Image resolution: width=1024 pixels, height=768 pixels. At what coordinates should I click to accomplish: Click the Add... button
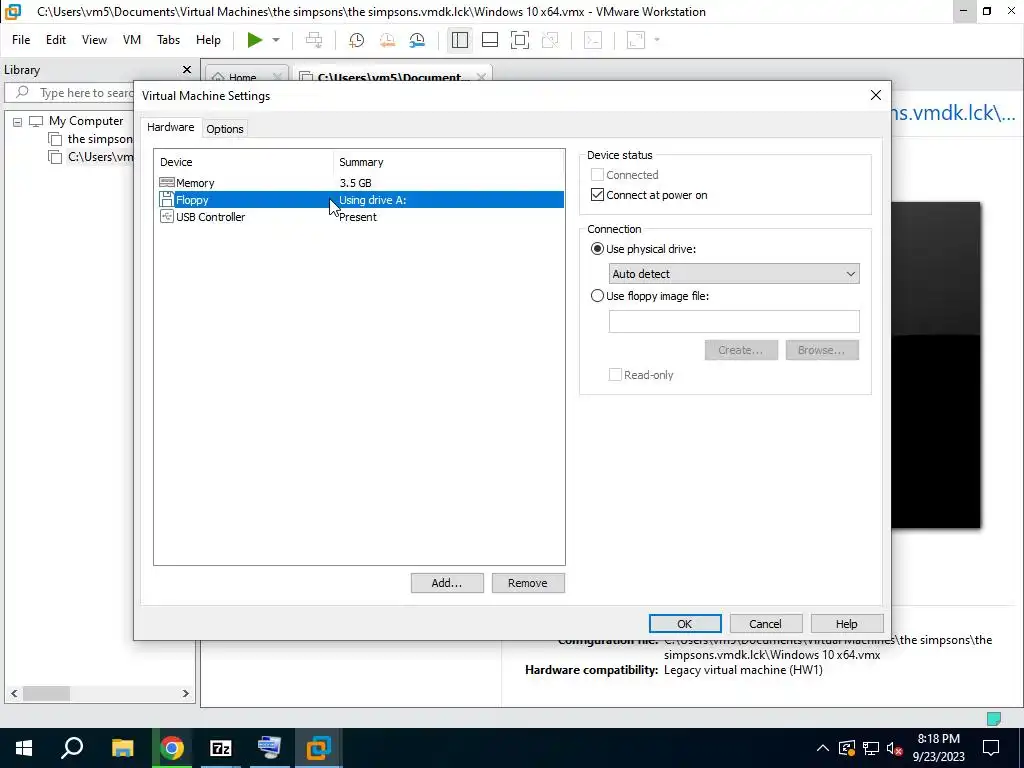[447, 583]
